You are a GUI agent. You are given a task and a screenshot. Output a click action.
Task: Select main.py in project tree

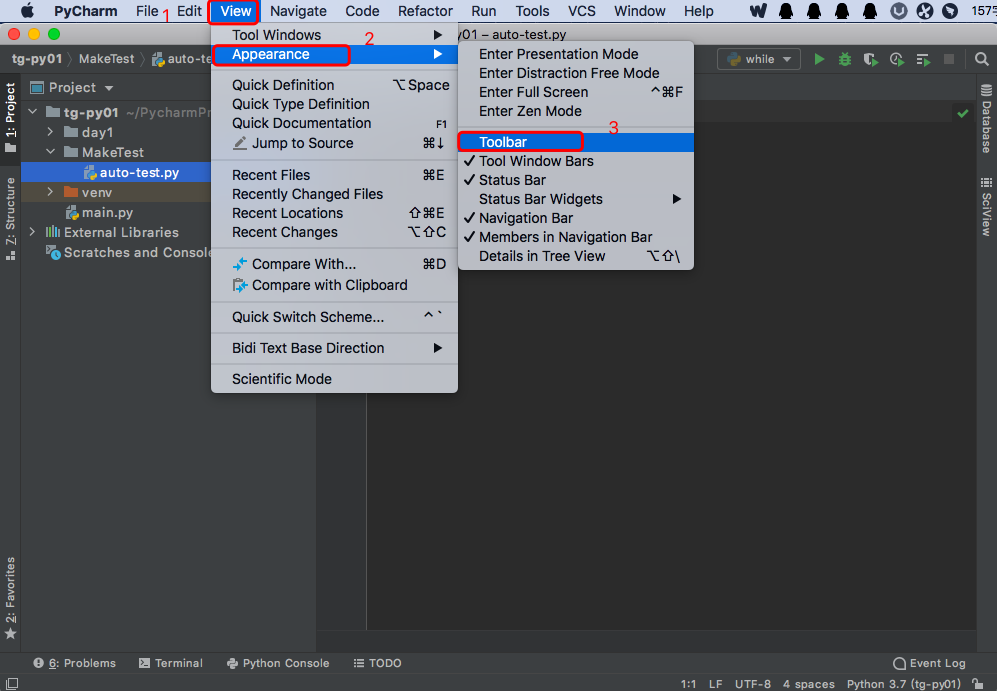[x=100, y=212]
